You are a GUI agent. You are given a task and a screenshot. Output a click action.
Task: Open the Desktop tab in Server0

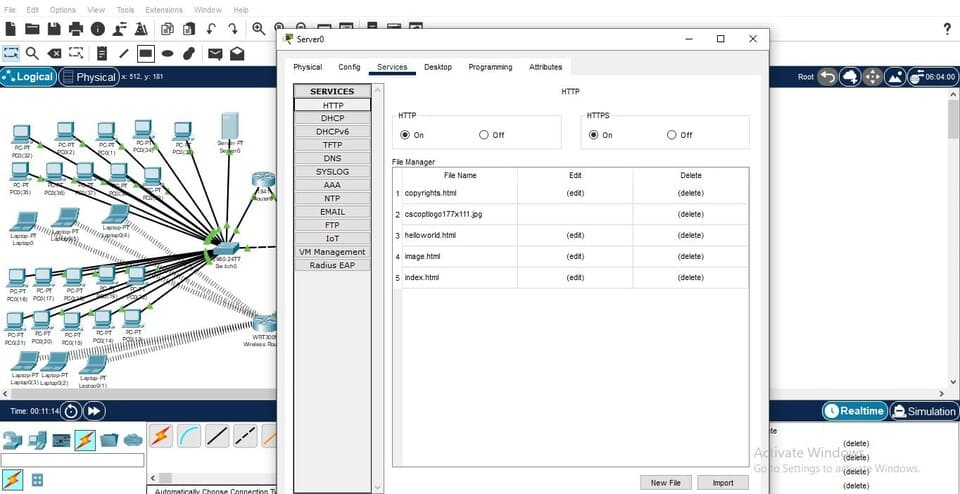click(438, 67)
